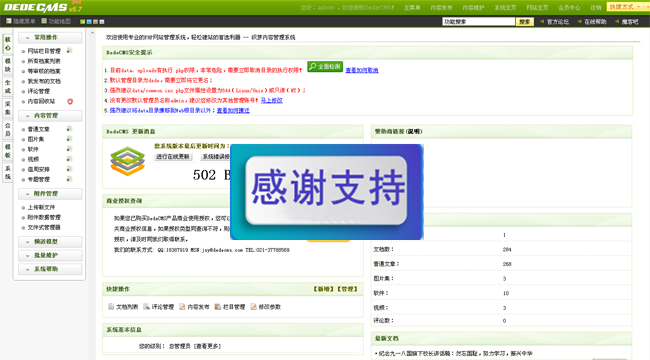Viewport: 650px width, 360px height.
Task: Collapse the 内容管理 menu group
Action: (50, 116)
